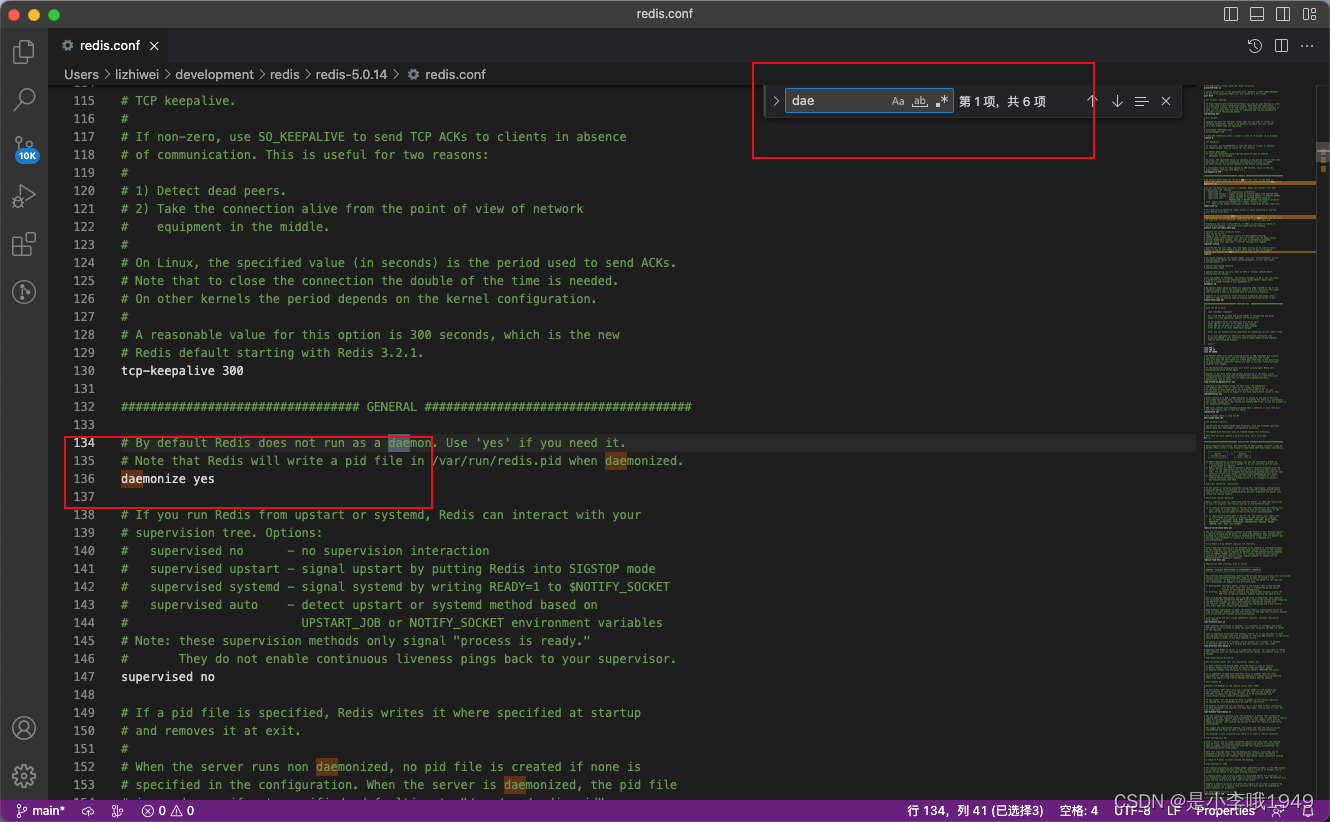
Task: Click the 'supervised no' line
Action: [168, 677]
